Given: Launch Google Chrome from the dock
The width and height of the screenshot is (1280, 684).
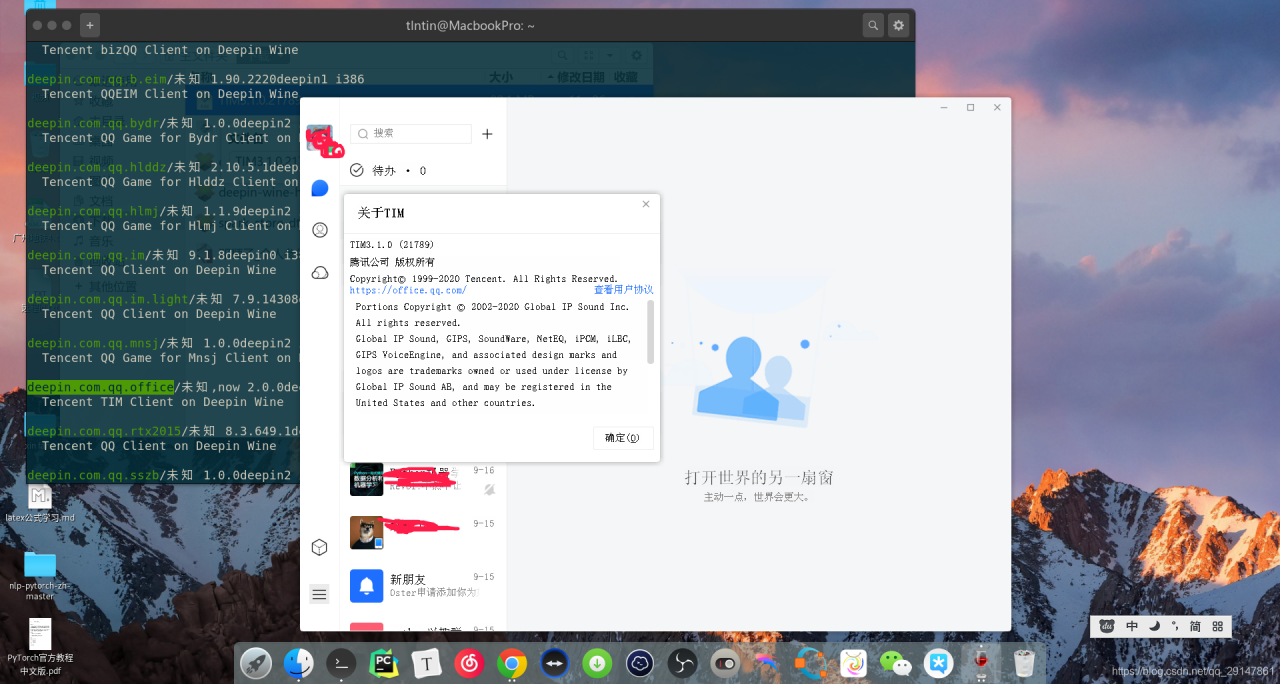Looking at the screenshot, I should 512,662.
